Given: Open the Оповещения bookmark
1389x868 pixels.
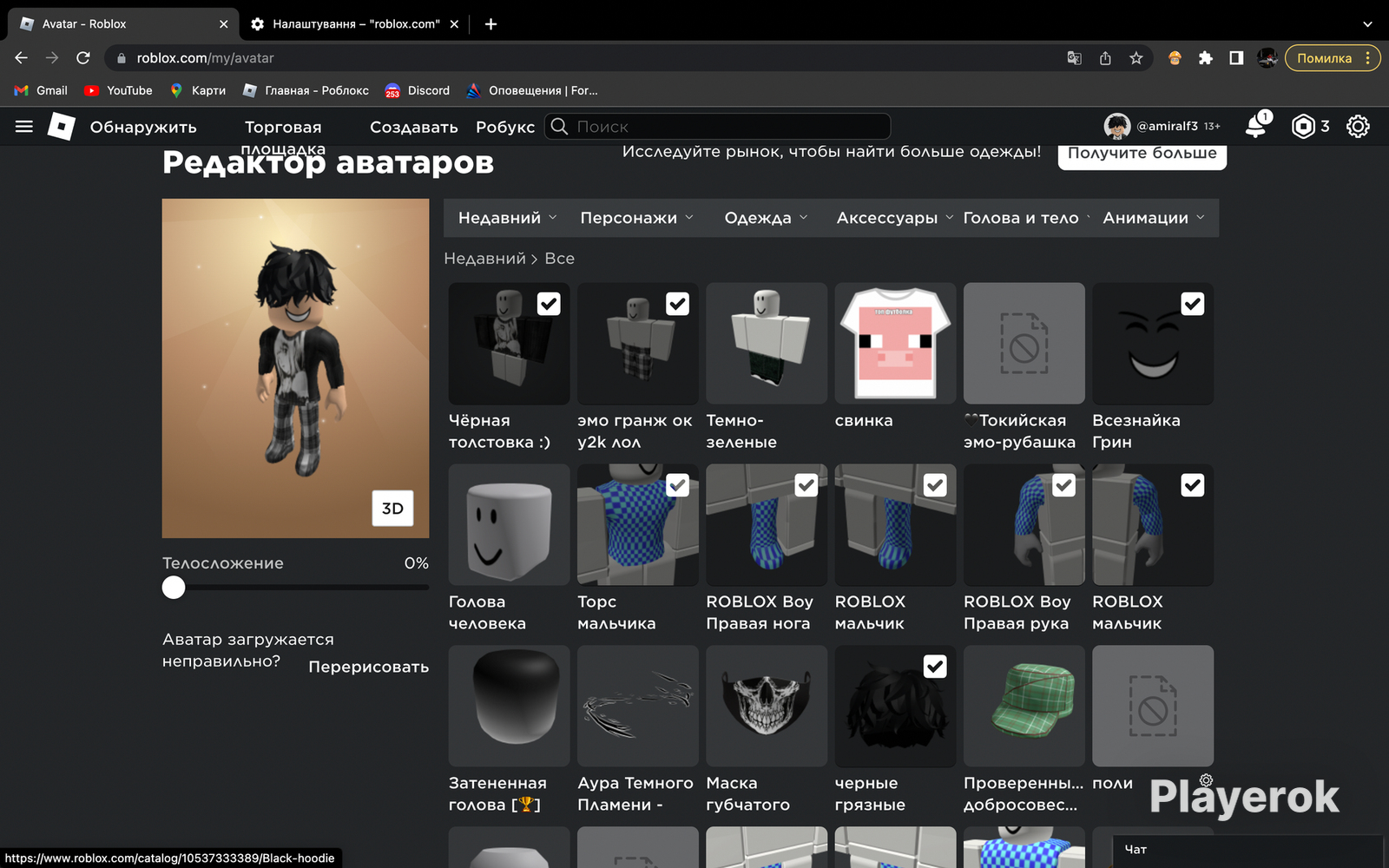Looking at the screenshot, I should [532, 90].
